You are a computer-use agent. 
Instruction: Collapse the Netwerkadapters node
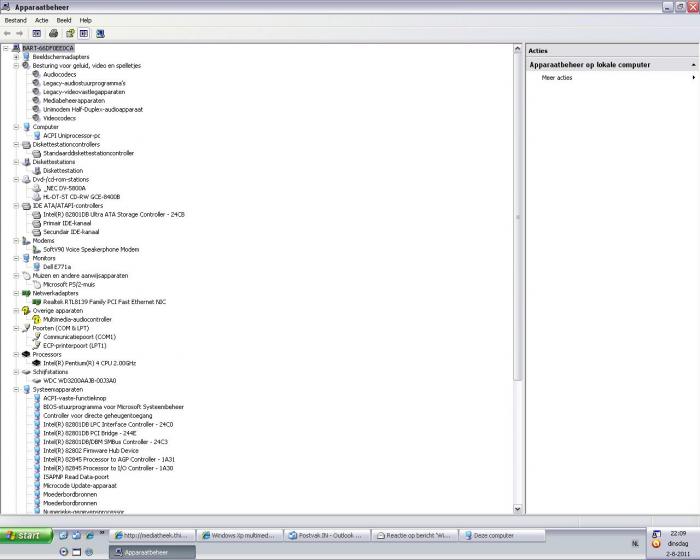coord(16,293)
